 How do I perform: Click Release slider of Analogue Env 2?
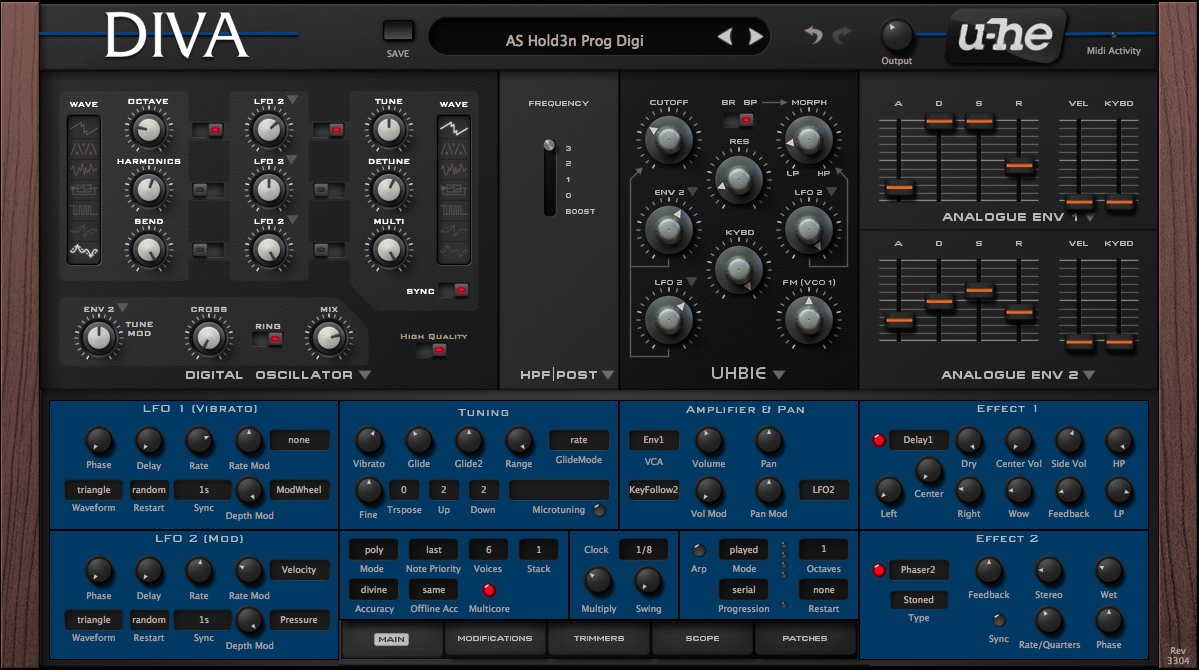tap(1019, 312)
